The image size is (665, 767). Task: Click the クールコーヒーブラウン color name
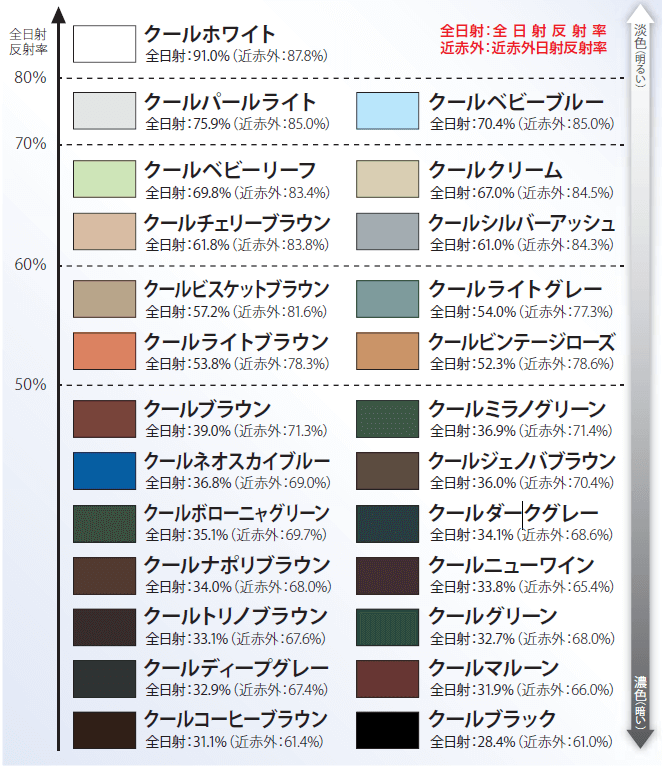pos(235,719)
